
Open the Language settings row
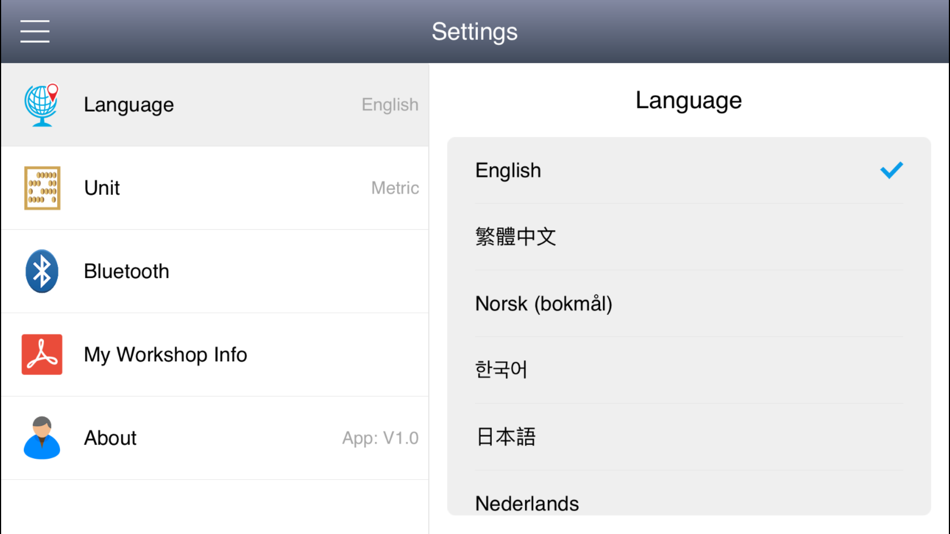click(215, 105)
